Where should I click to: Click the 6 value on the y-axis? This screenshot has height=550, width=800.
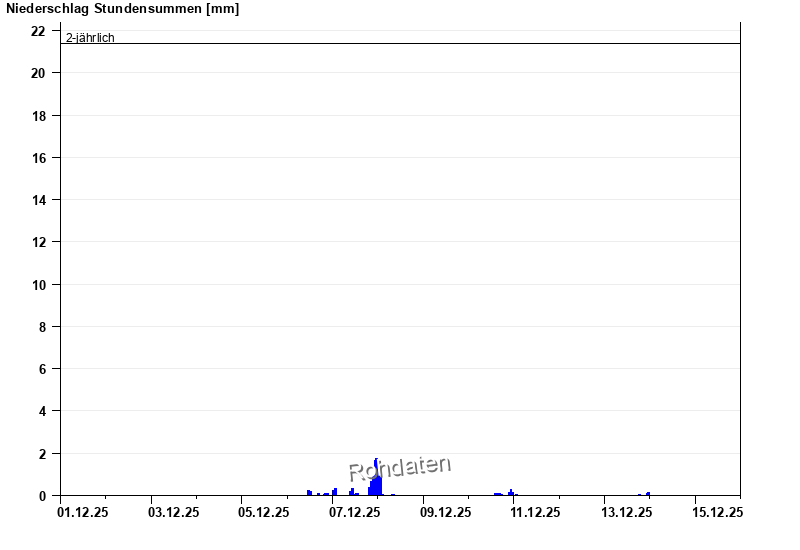click(42, 369)
